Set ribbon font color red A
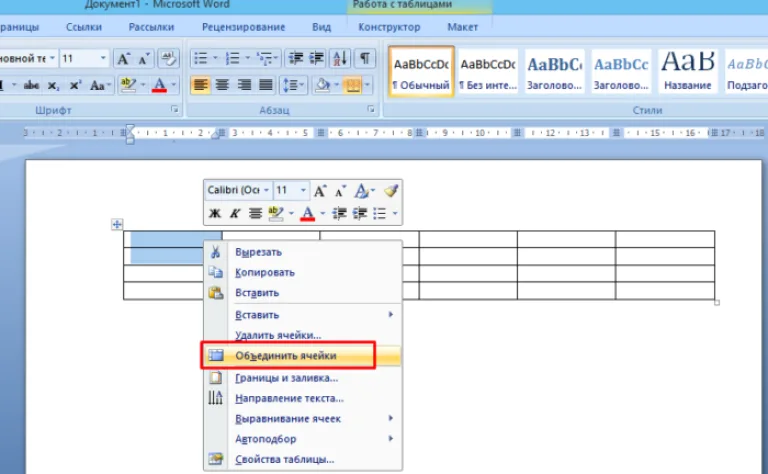Screen dimensions: 768x474 (x=159, y=85)
